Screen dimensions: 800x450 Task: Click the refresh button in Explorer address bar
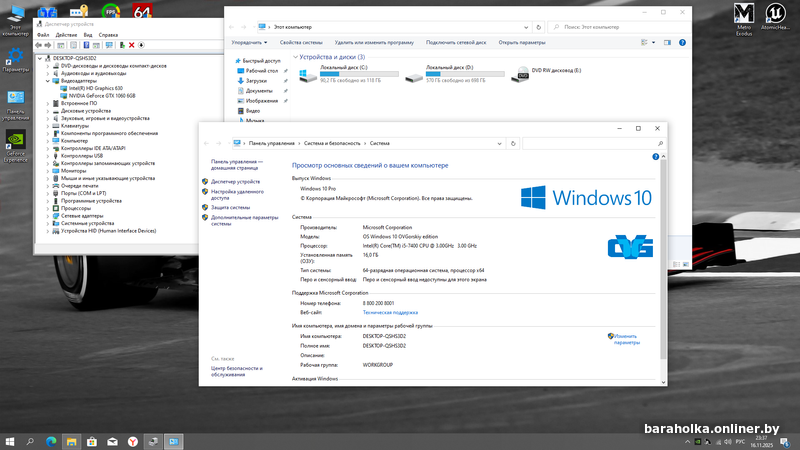(x=536, y=26)
